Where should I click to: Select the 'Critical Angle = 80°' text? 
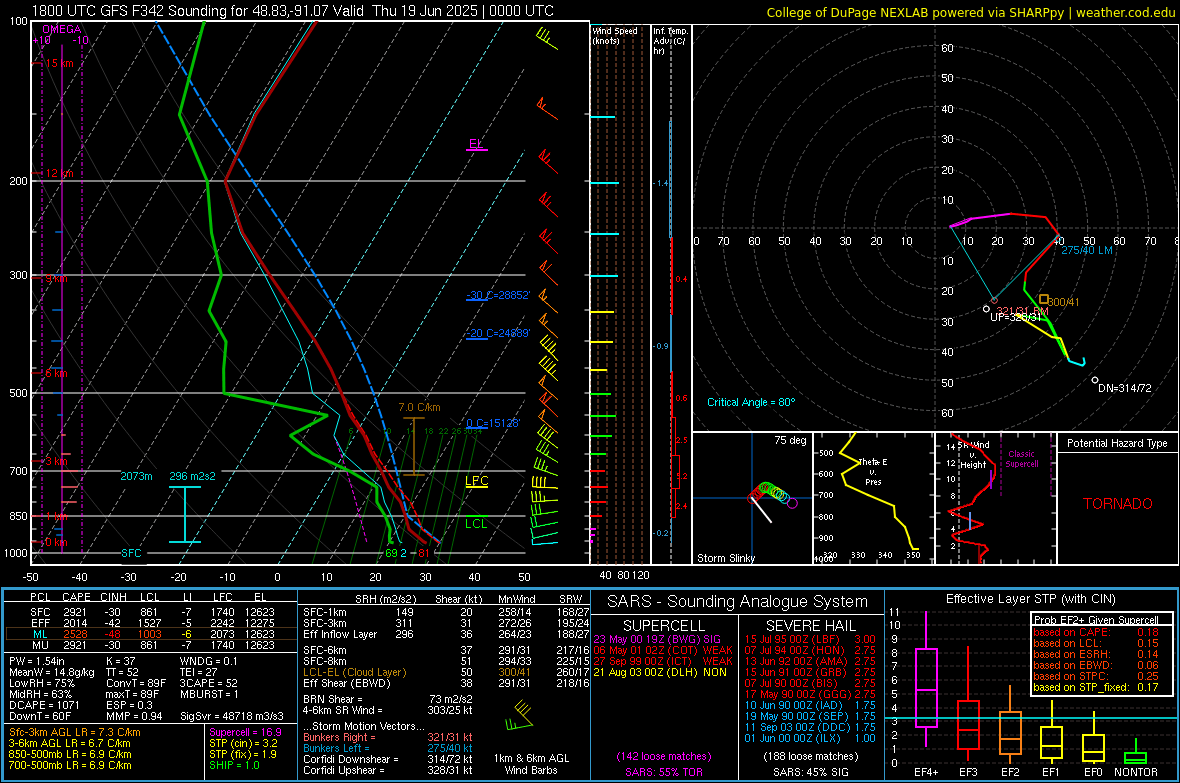tap(751, 402)
